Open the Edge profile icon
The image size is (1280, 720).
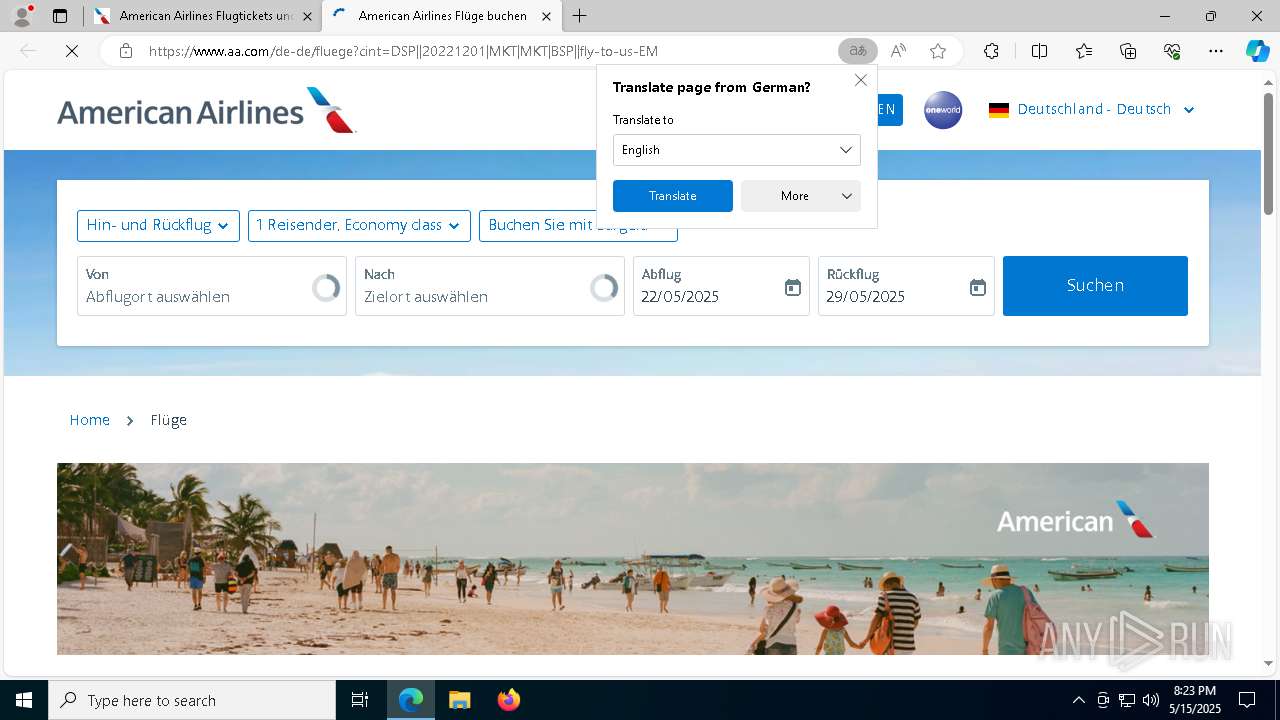(x=22, y=16)
